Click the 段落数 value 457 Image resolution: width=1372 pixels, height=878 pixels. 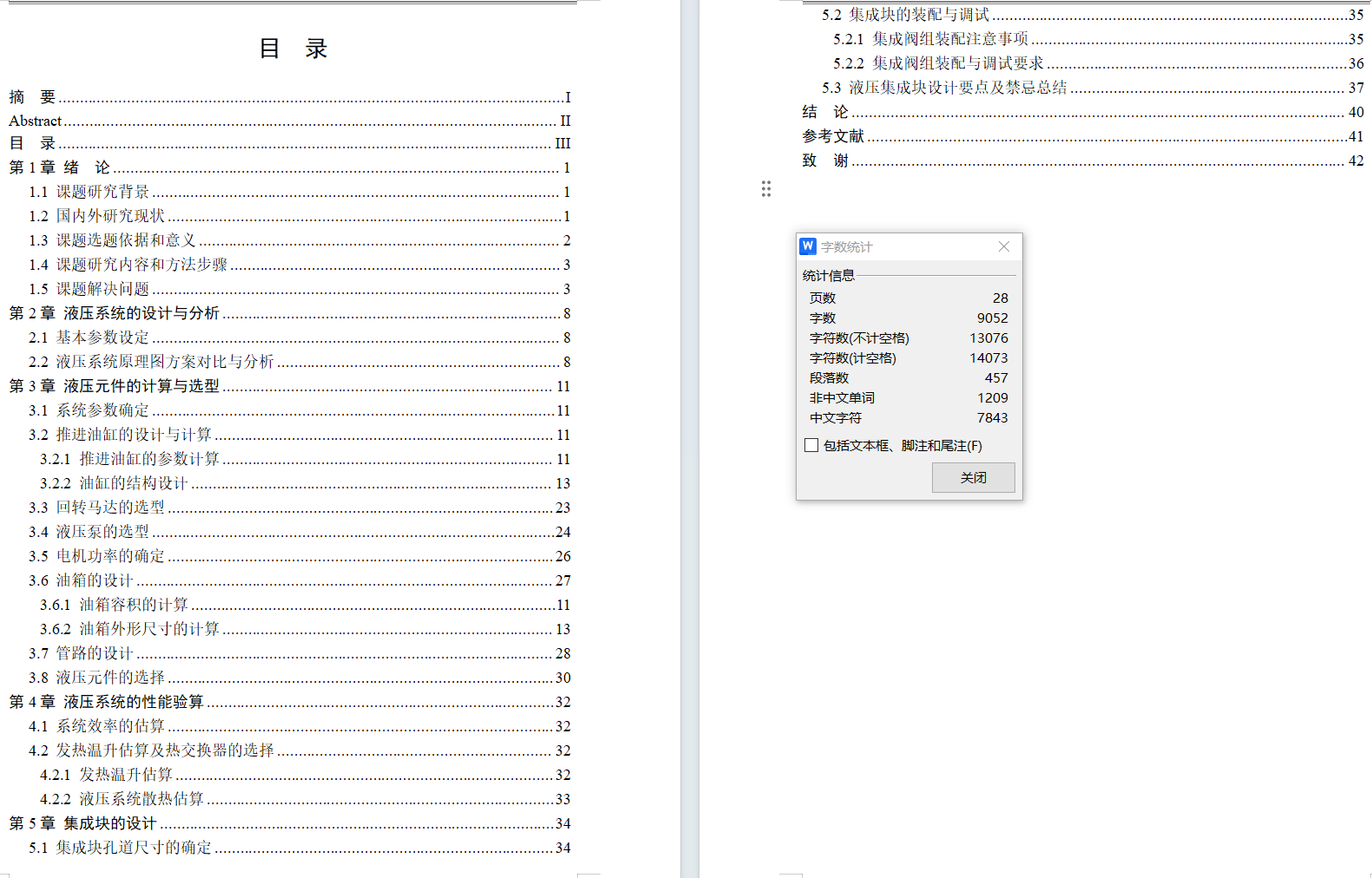(996, 378)
